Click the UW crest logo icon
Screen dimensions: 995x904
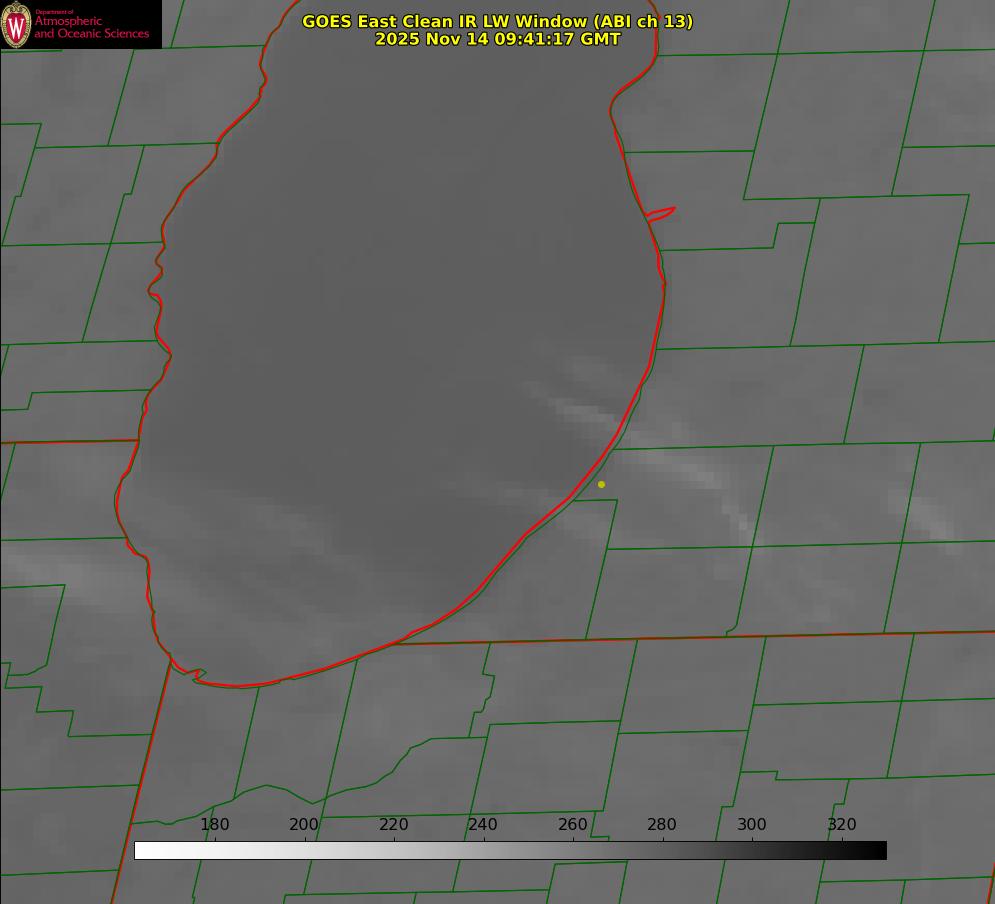(x=16, y=24)
